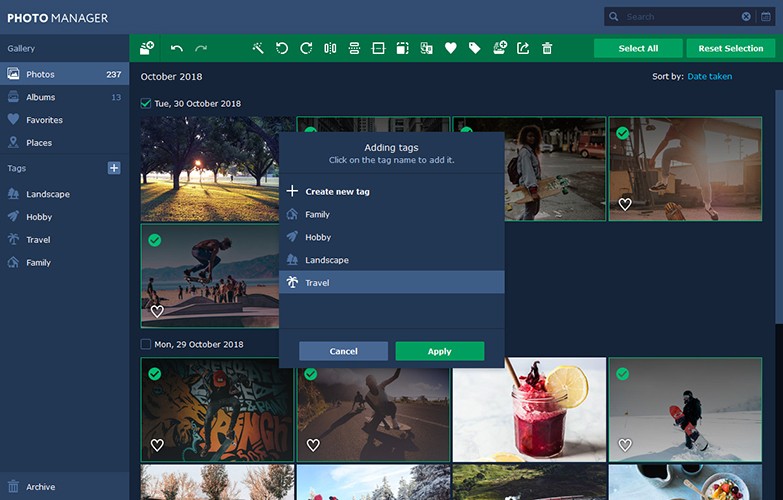Viewport: 783px width, 500px height.
Task: Click the undo arrow in the toolbar
Action: (x=177, y=48)
